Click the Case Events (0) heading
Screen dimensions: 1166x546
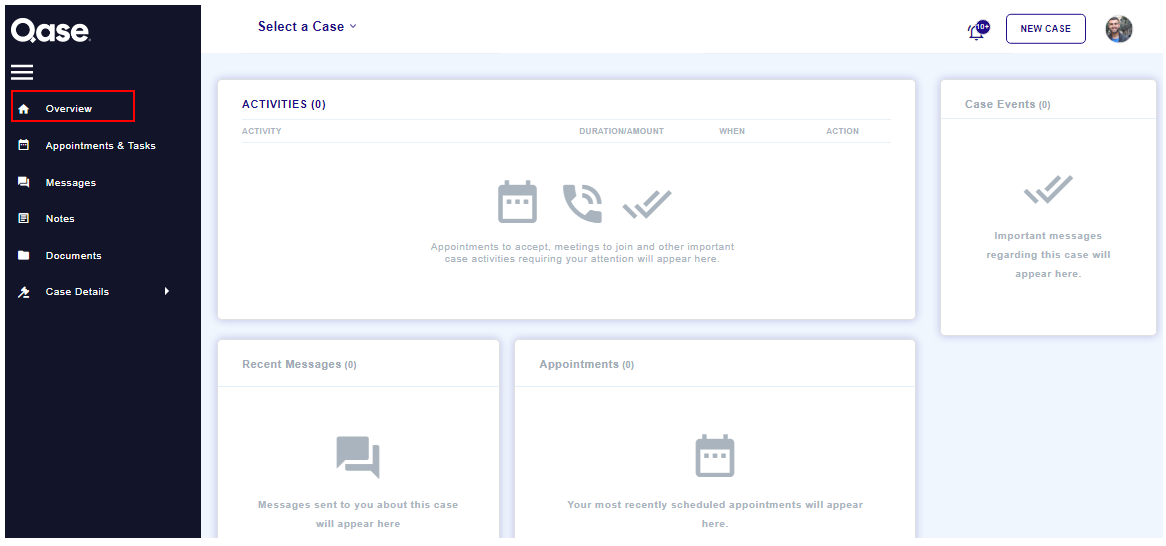(x=1008, y=104)
